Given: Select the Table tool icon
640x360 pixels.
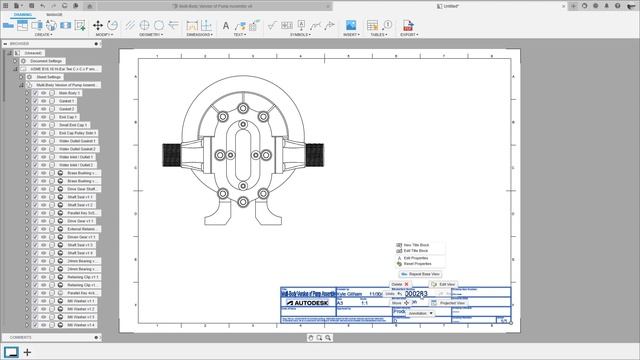Looking at the screenshot, I should [x=372, y=25].
